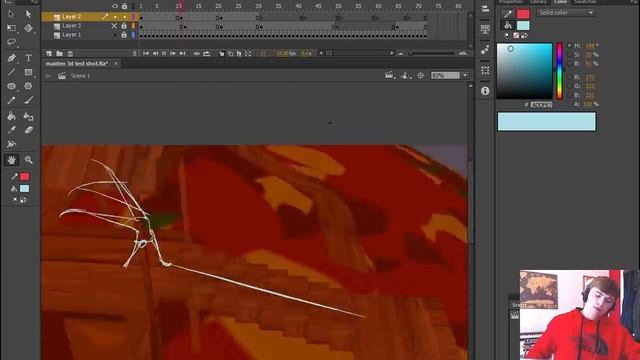The height and width of the screenshot is (360, 640).
Task: Select the Bone tool
Action: click(11, 144)
